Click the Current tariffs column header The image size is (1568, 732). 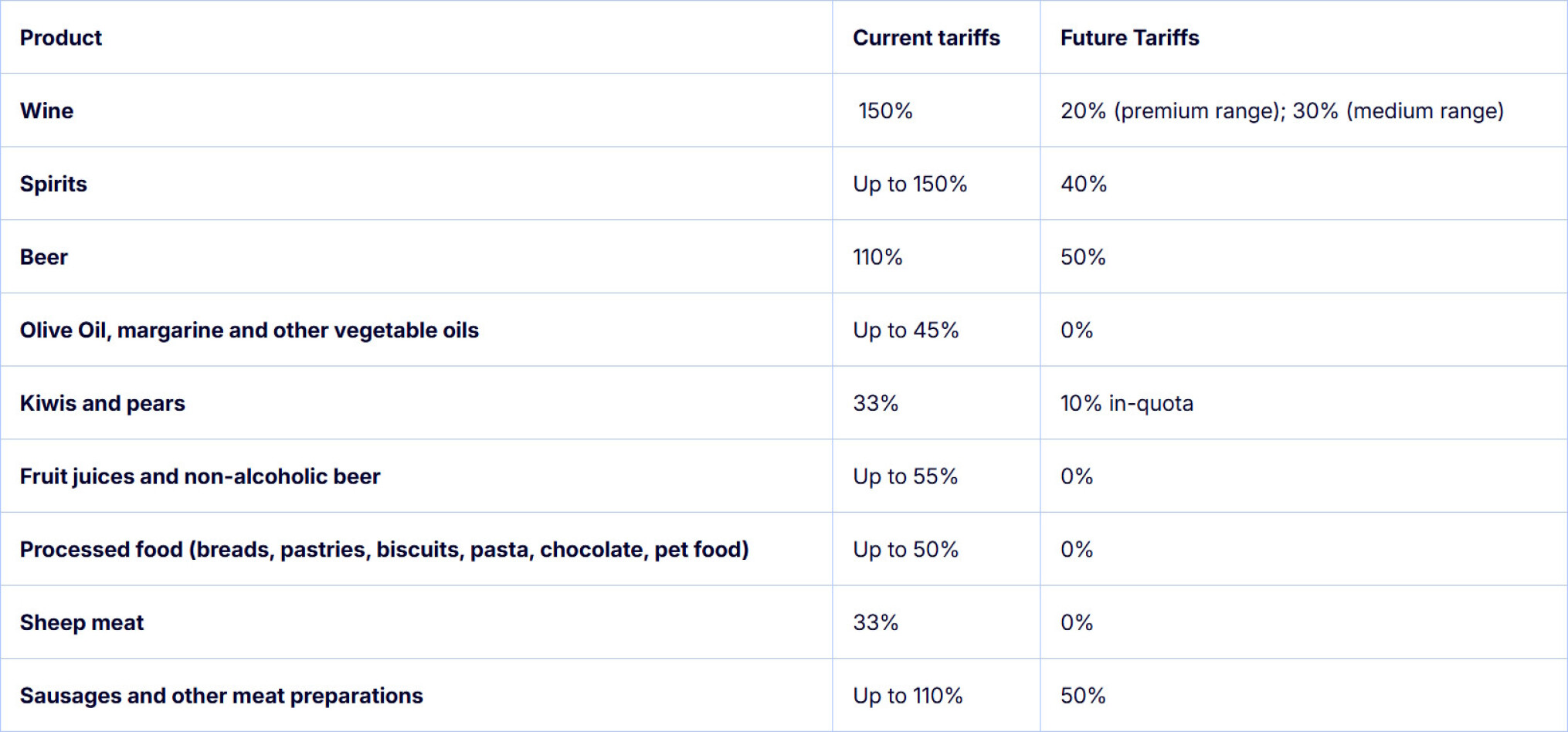tap(925, 38)
